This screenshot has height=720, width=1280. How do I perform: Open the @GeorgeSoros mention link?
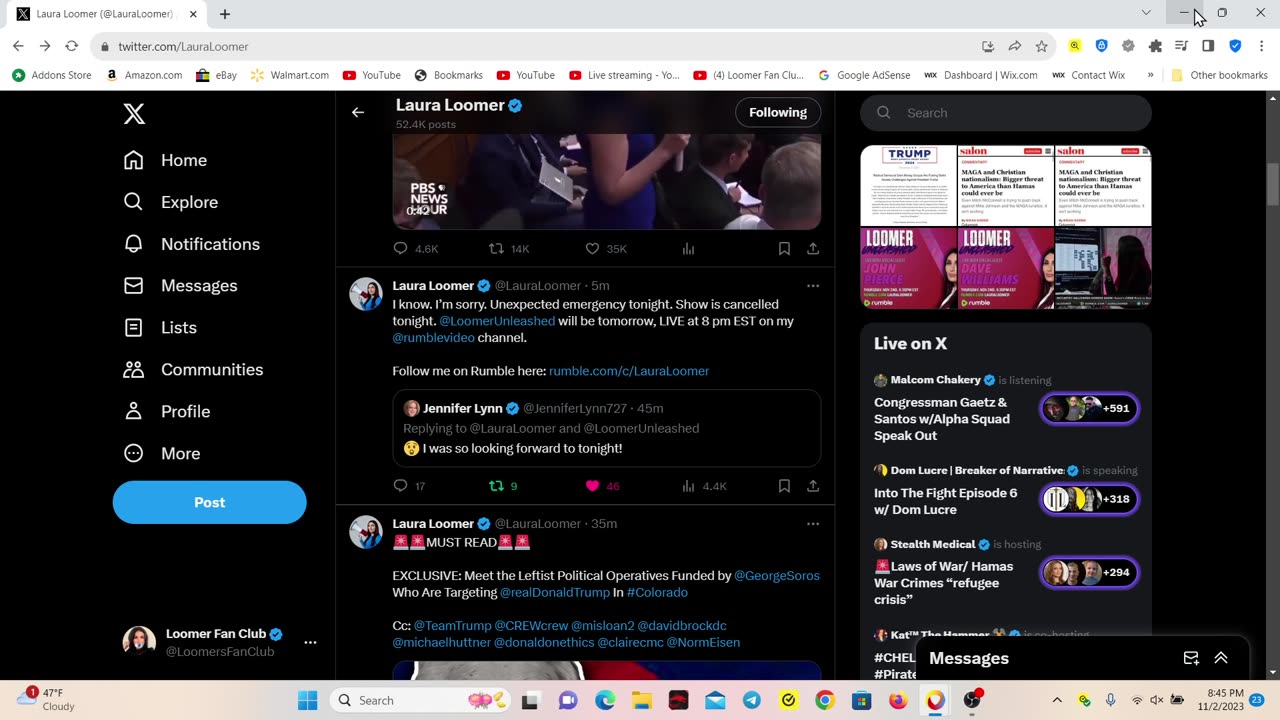click(777, 576)
